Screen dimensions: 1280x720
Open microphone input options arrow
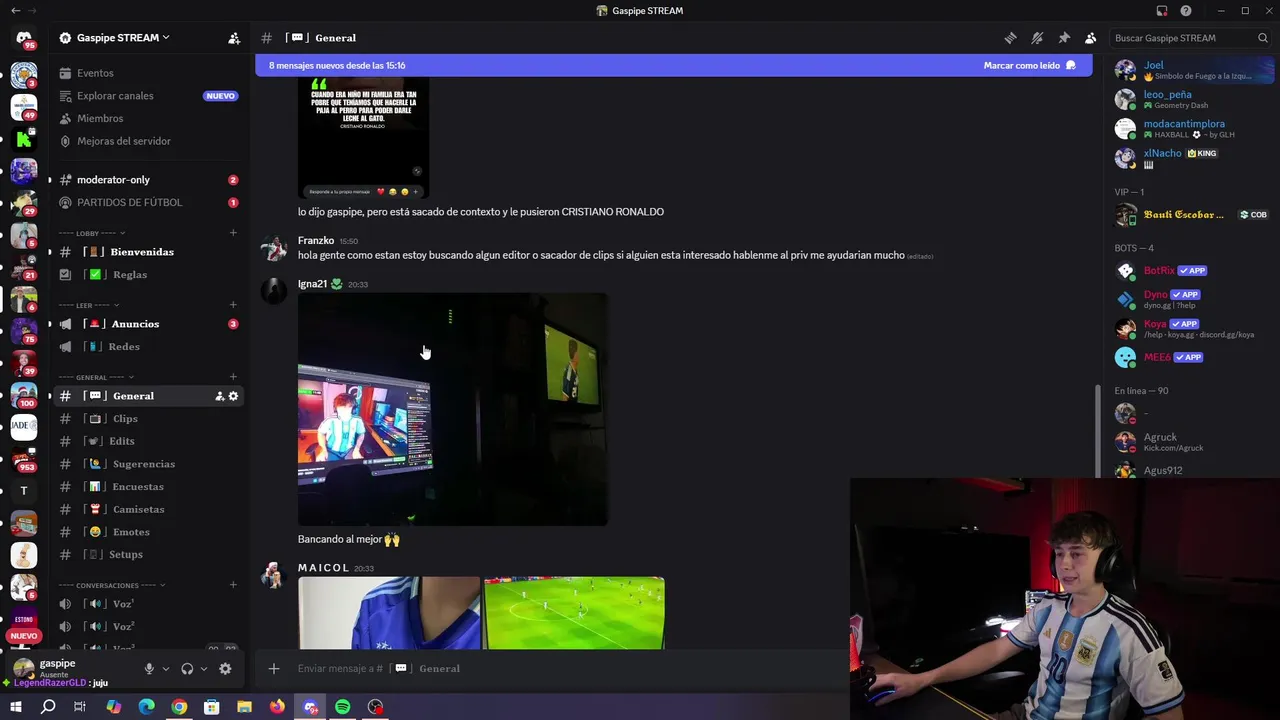(166, 669)
